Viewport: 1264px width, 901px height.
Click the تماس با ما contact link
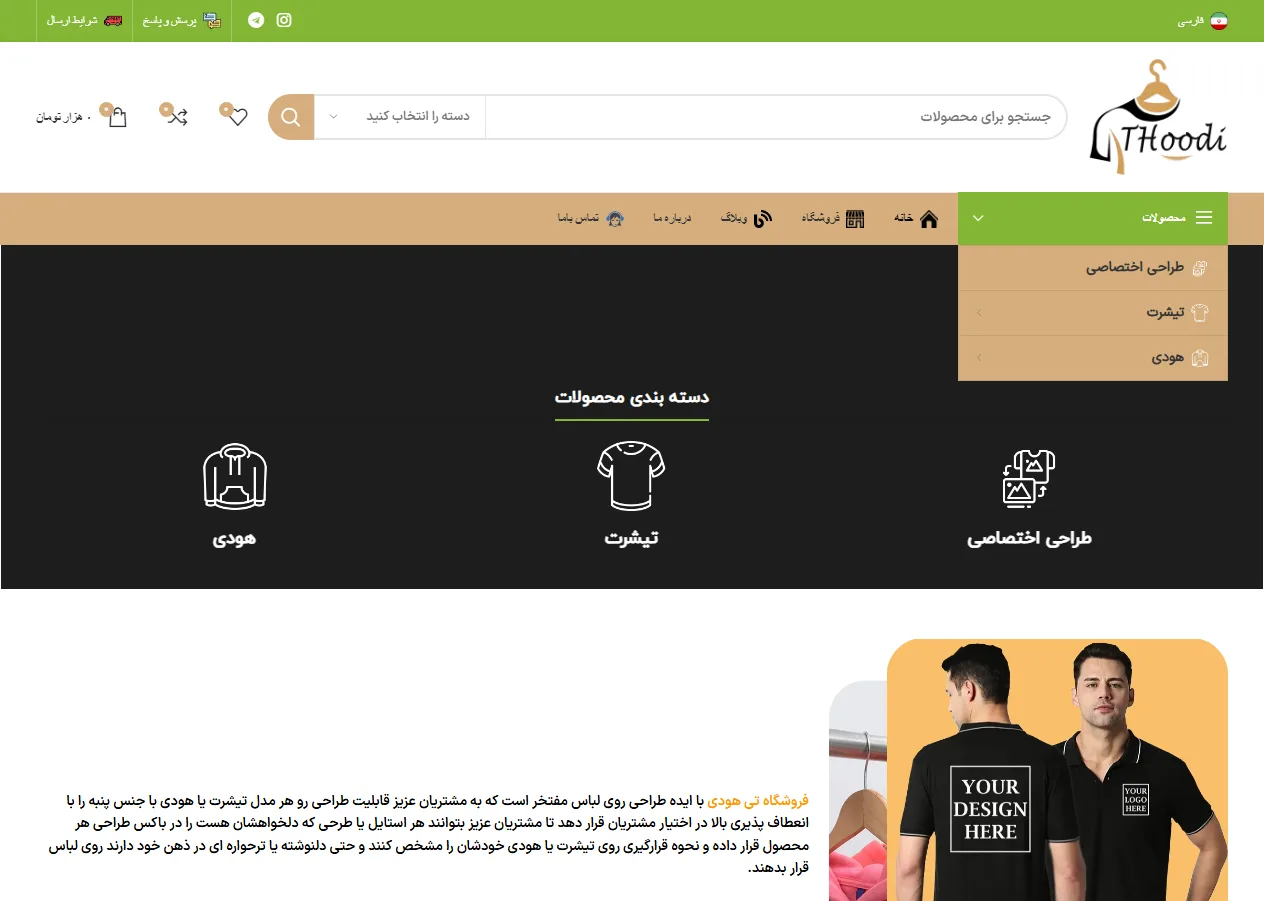coord(591,218)
